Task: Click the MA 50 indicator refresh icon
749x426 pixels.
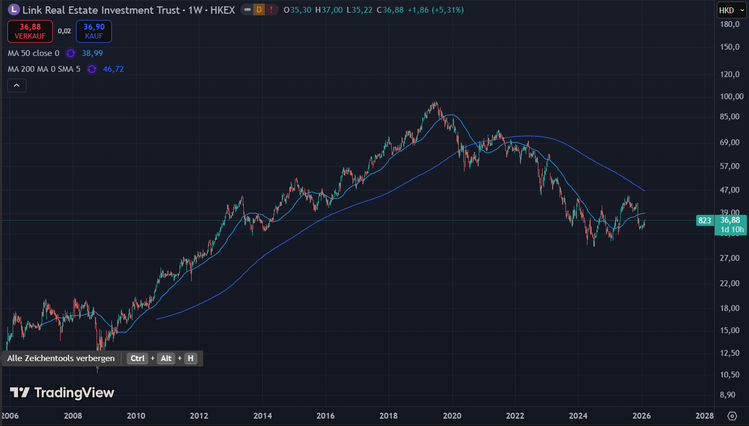Action: click(x=71, y=52)
